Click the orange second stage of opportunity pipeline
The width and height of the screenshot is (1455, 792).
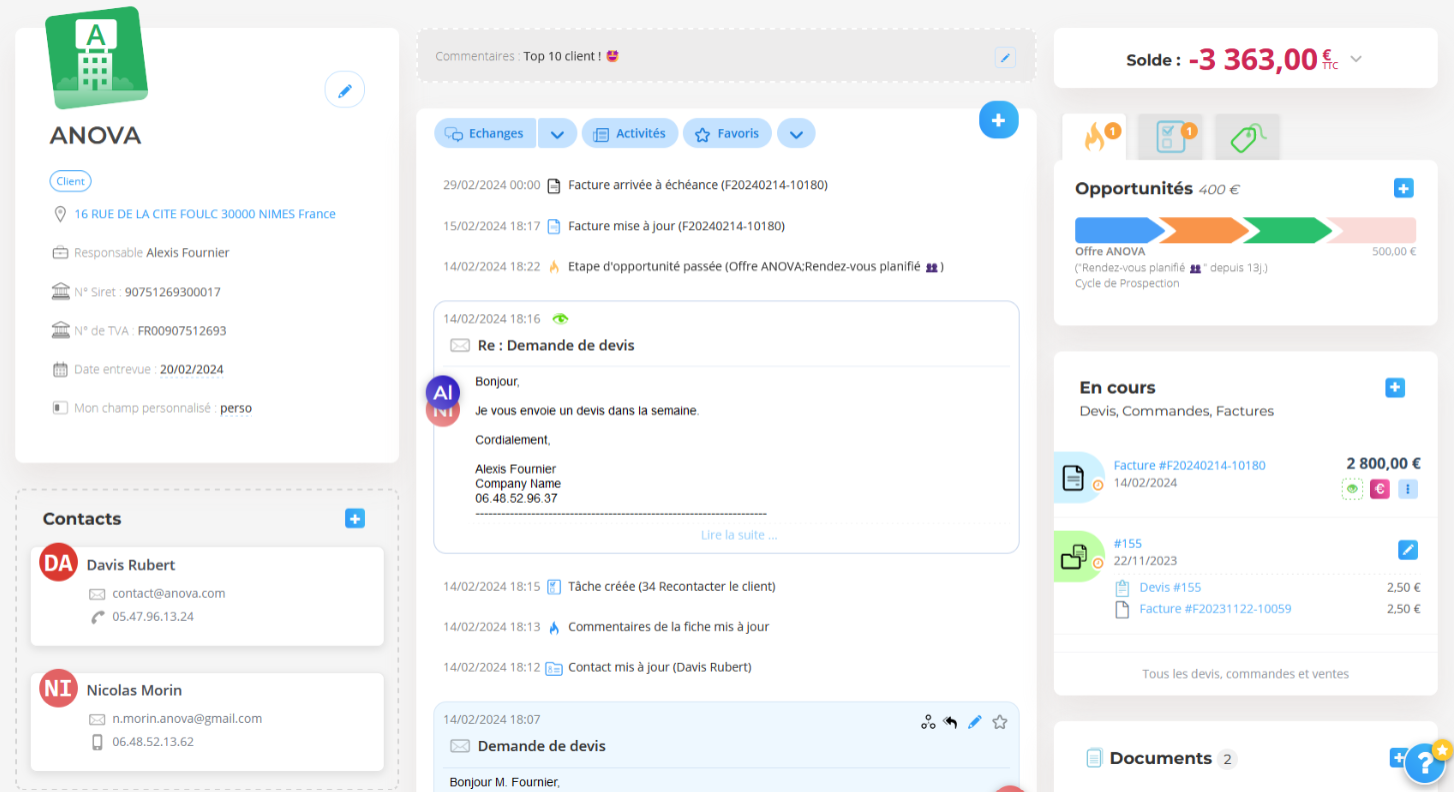1204,230
